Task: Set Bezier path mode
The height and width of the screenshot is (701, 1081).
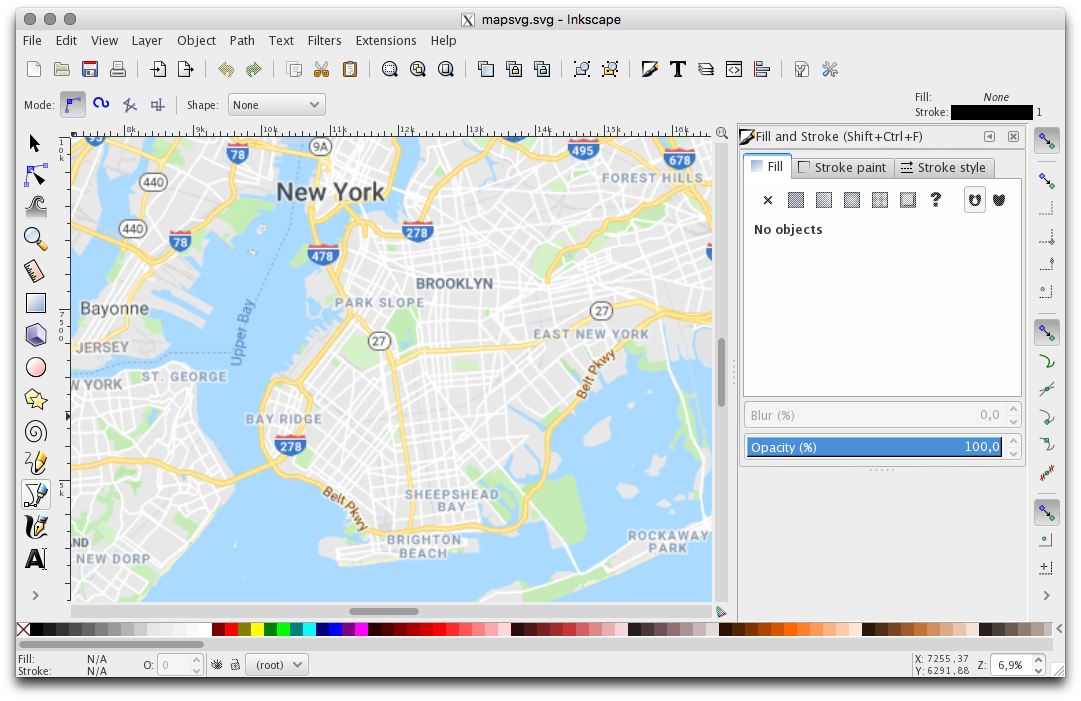Action: 73,105
